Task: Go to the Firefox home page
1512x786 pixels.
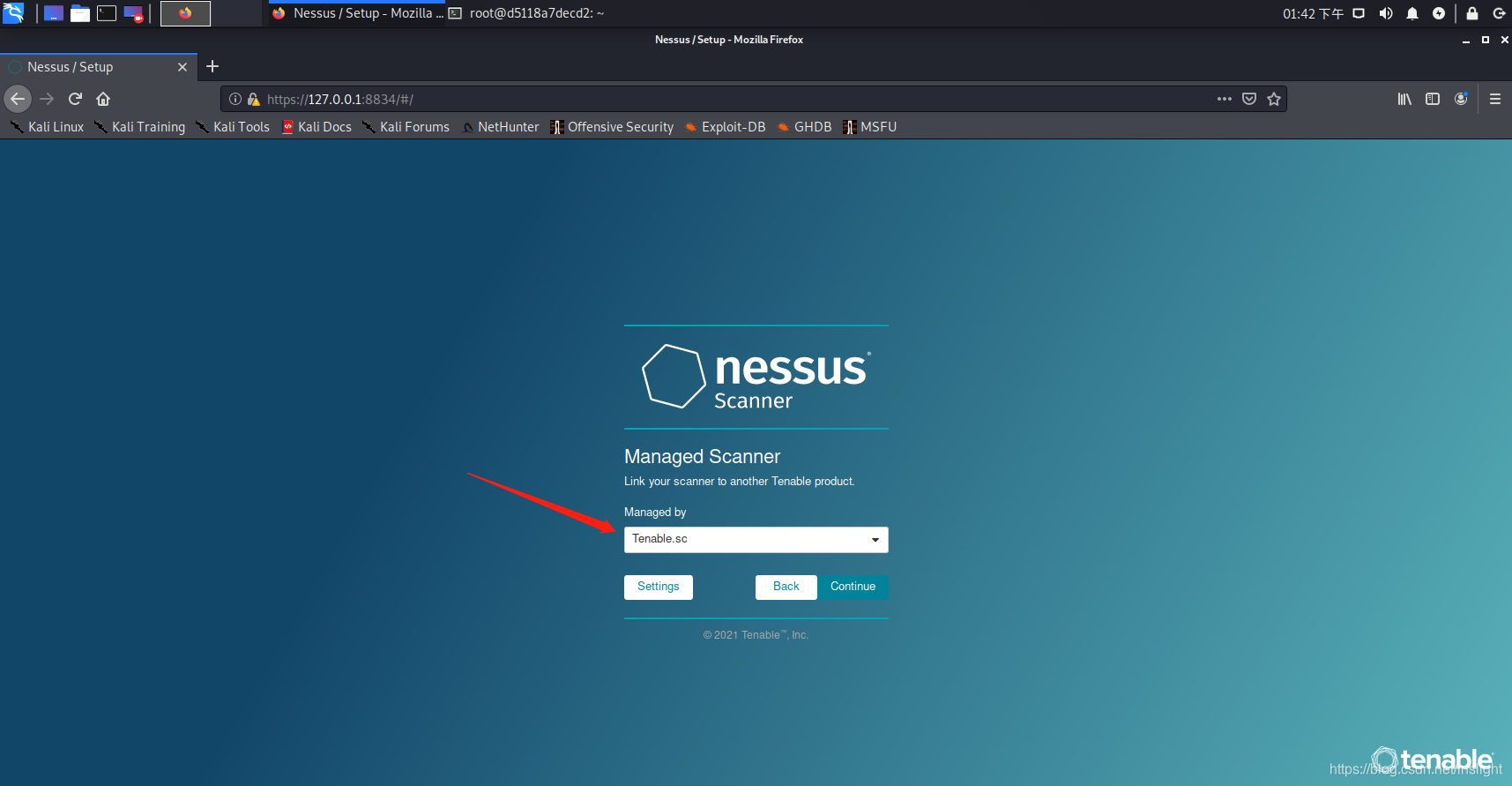Action: (x=103, y=99)
